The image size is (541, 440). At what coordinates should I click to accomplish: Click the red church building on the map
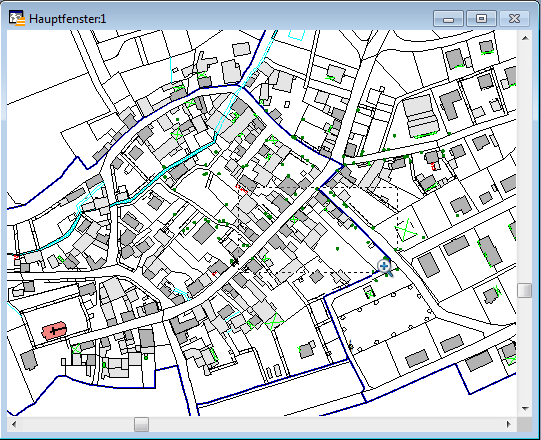click(x=54, y=331)
